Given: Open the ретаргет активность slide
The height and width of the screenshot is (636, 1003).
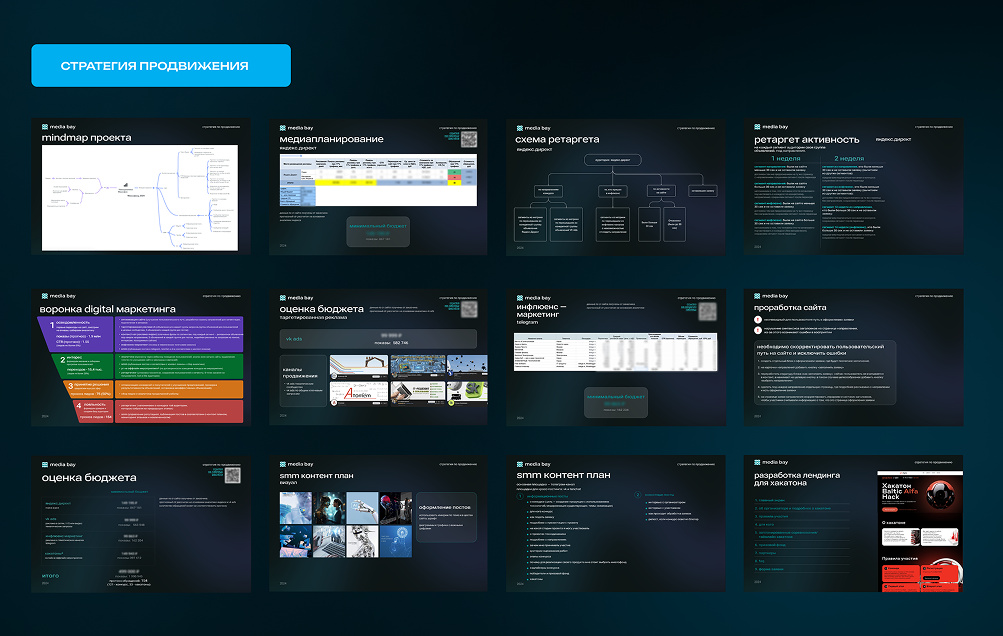Looking at the screenshot, I should pyautogui.click(x=853, y=186).
